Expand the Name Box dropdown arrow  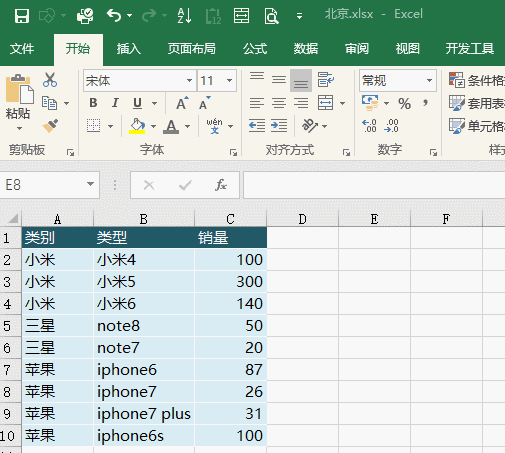click(90, 184)
